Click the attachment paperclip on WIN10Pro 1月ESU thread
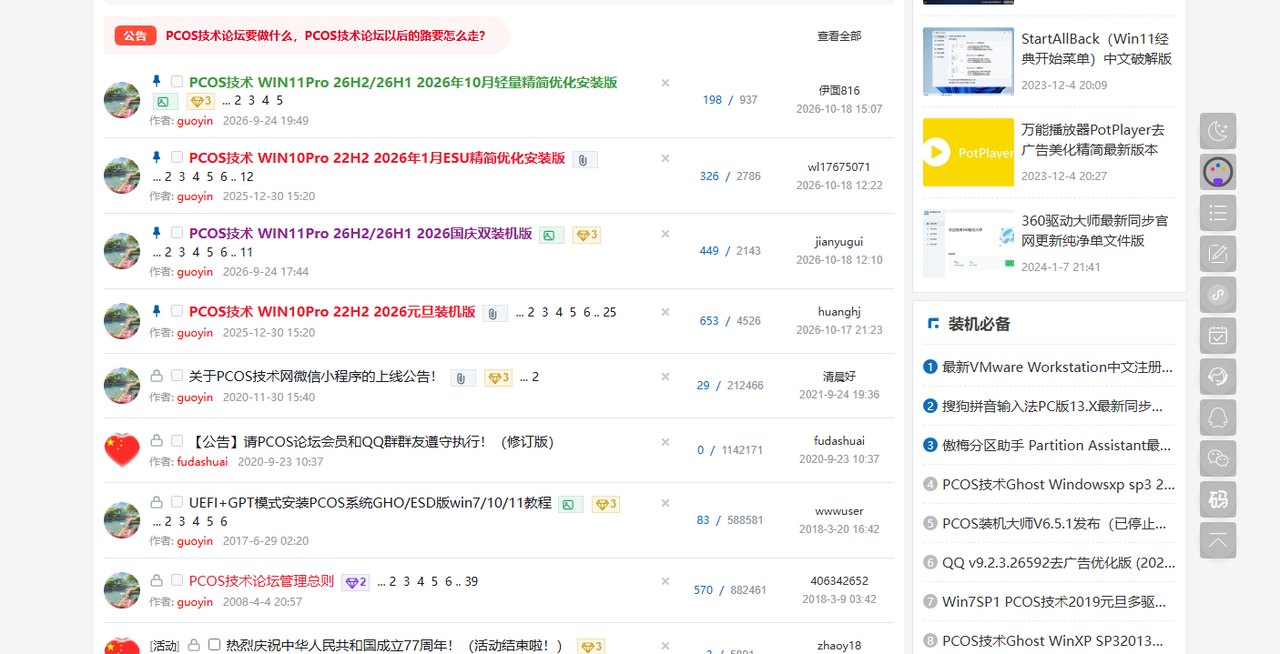1280x654 pixels. pos(585,159)
